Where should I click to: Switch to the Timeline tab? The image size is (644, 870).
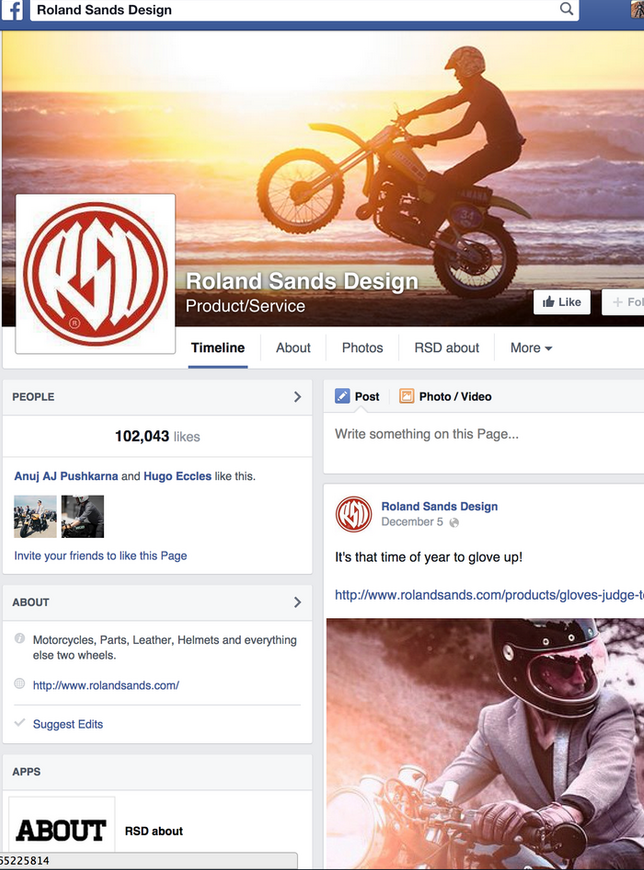217,348
